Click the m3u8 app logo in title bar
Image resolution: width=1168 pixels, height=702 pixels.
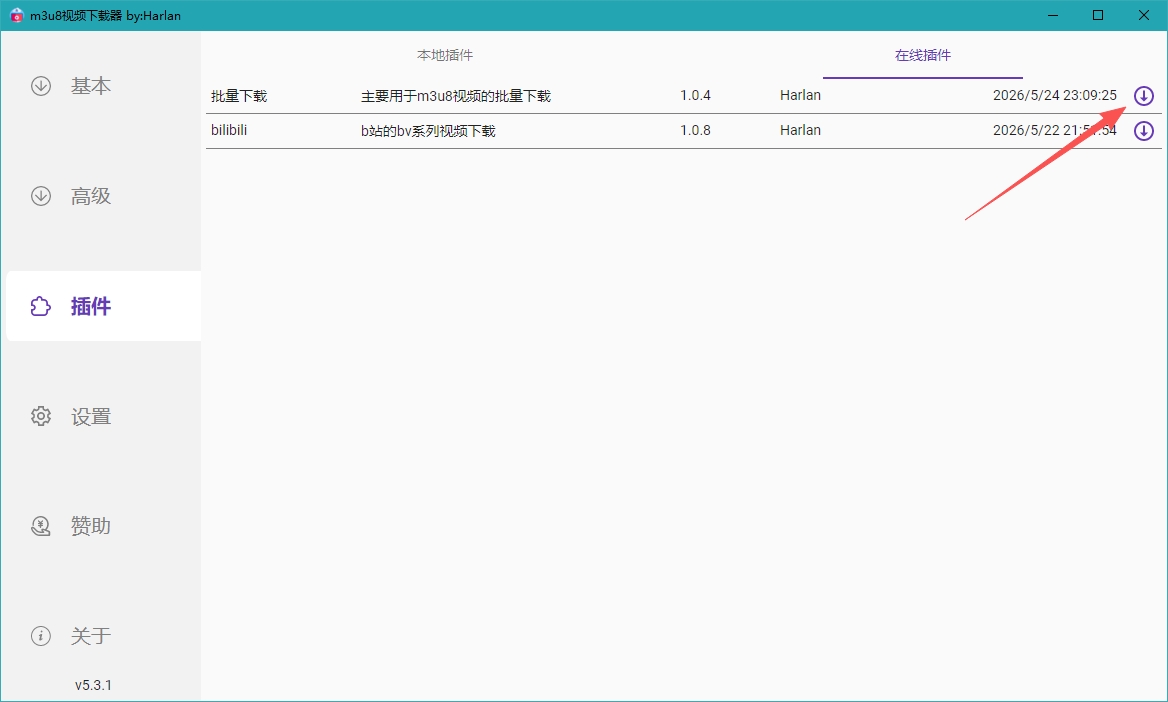(x=16, y=15)
